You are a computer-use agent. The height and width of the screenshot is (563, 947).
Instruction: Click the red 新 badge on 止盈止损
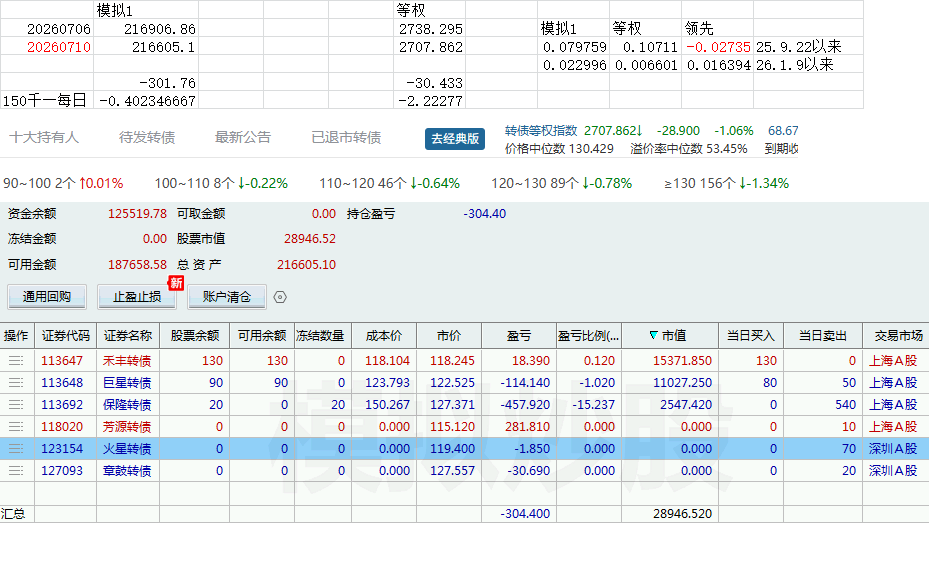click(x=176, y=283)
